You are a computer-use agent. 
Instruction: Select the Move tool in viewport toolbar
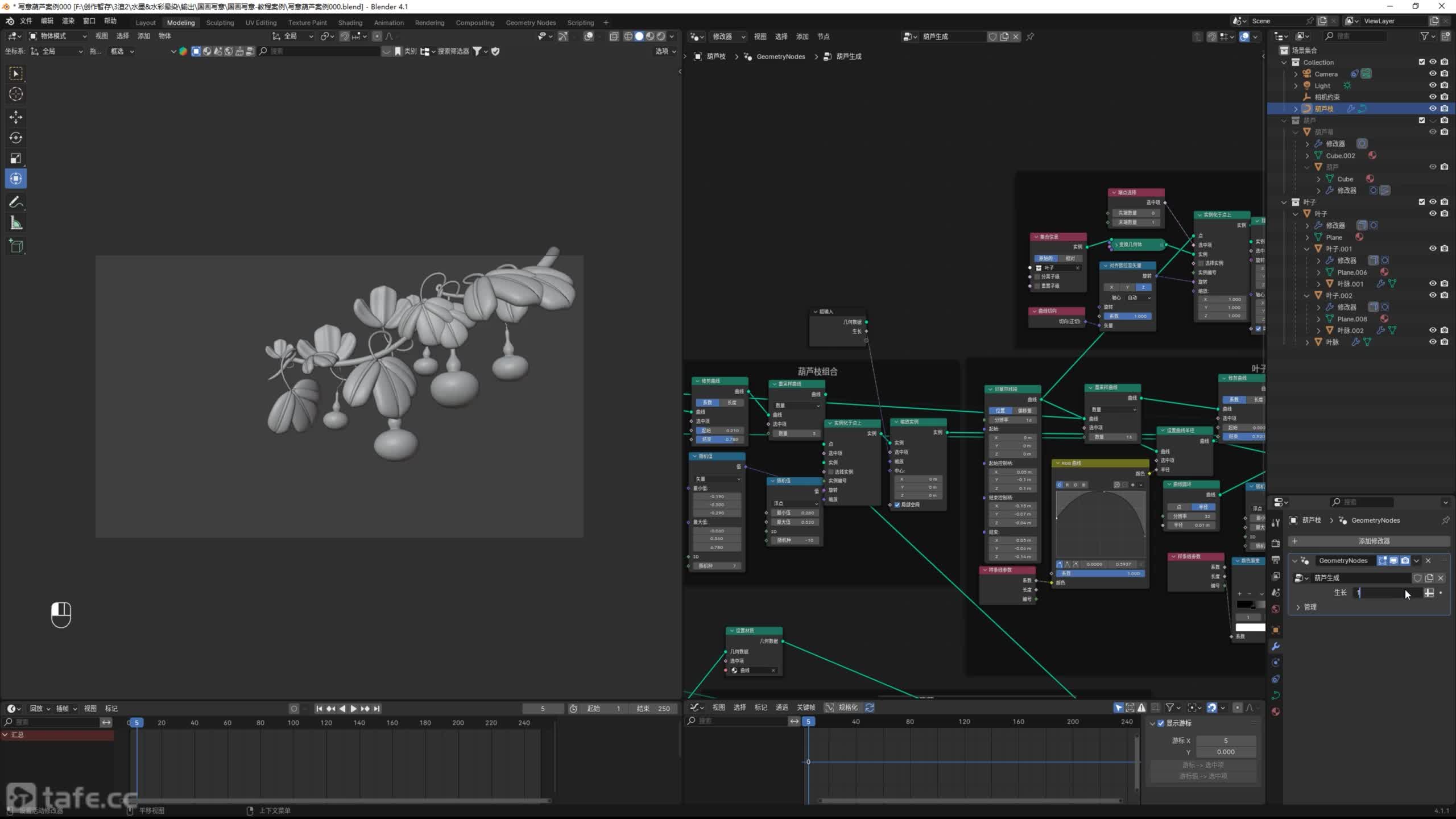(16, 117)
